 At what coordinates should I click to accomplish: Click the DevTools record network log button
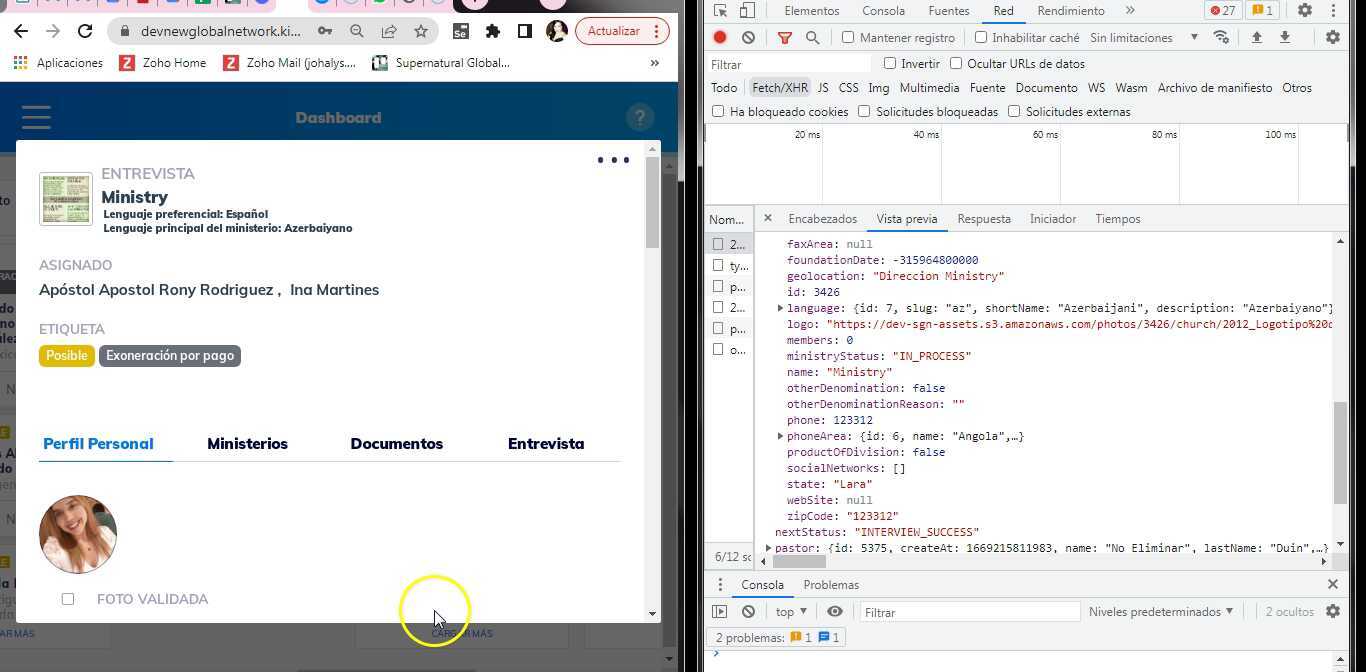pyautogui.click(x=720, y=38)
